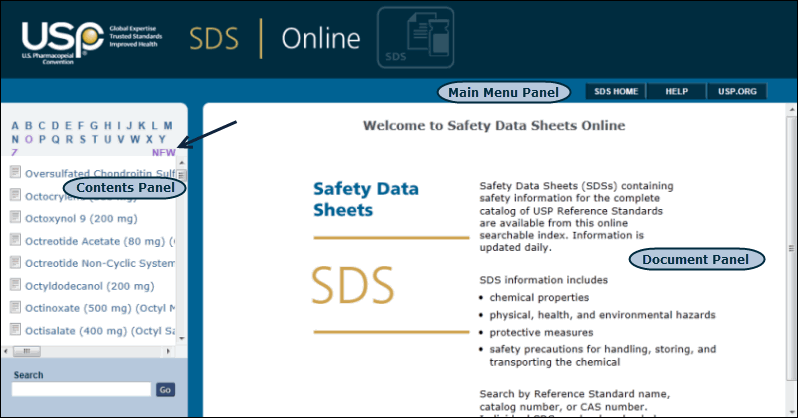Viewport: 798px width, 418px height.
Task: Select letter X in the alphabet index
Action: (149, 140)
